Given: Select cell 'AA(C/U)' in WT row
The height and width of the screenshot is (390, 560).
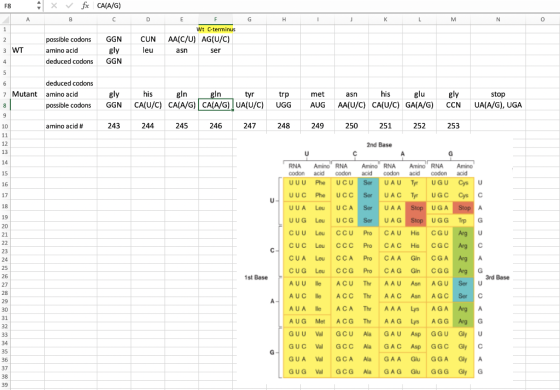Looking at the screenshot, I should tap(181, 39).
